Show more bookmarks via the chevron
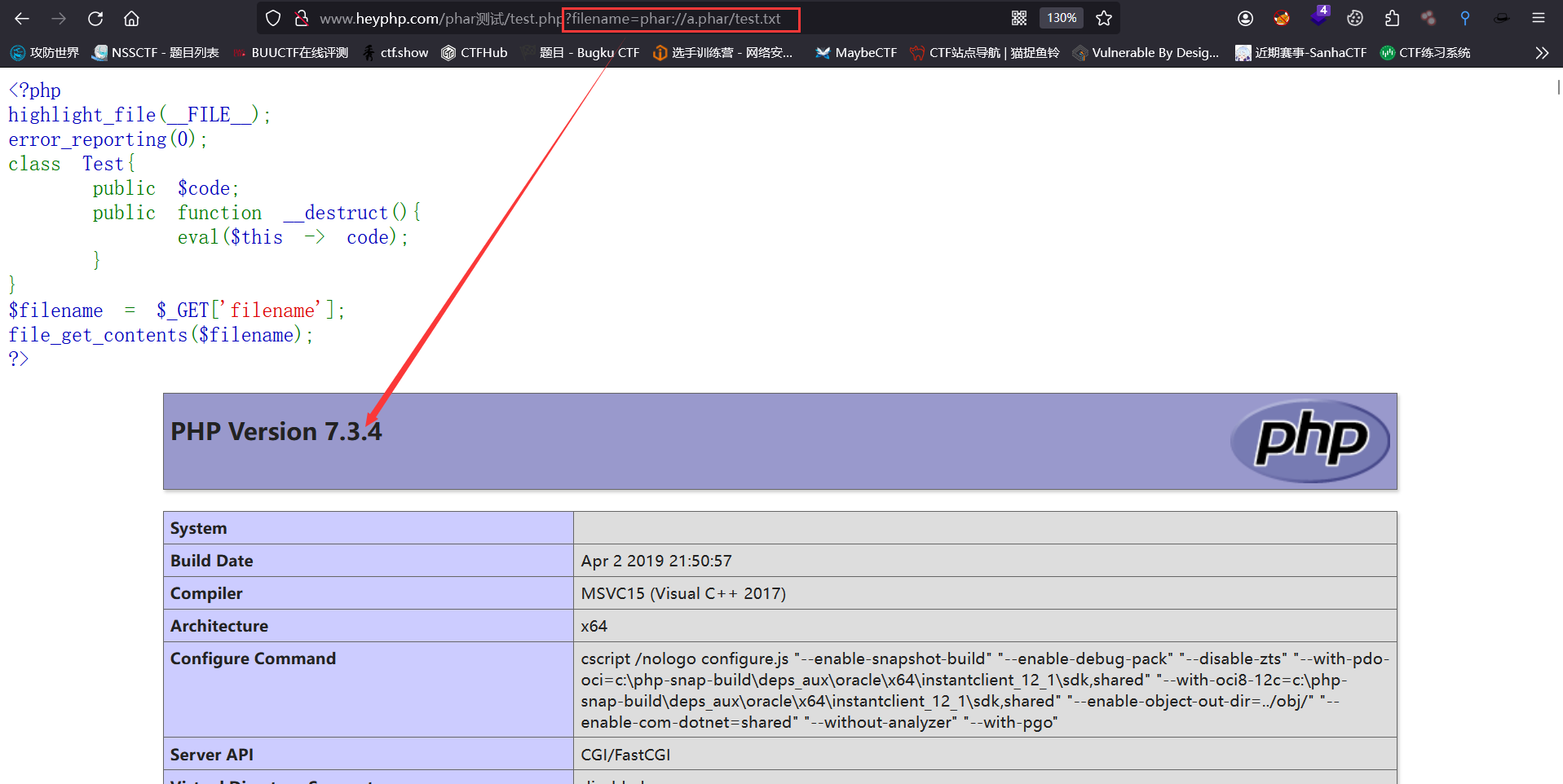 click(1541, 53)
